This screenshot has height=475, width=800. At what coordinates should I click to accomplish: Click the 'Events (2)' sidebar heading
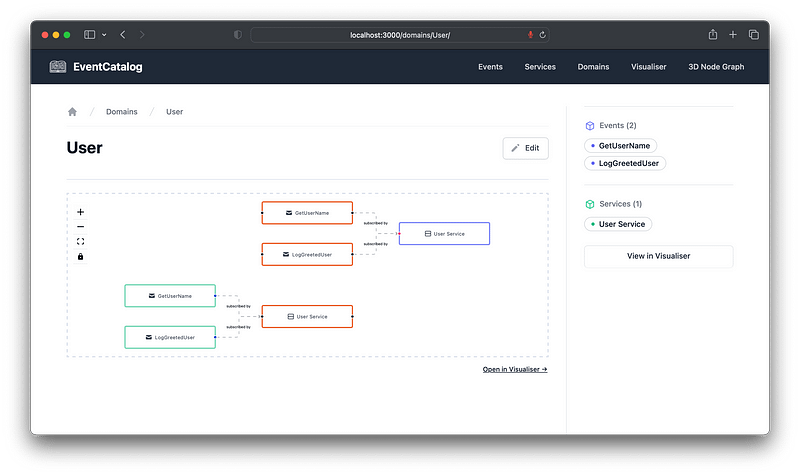click(x=617, y=126)
